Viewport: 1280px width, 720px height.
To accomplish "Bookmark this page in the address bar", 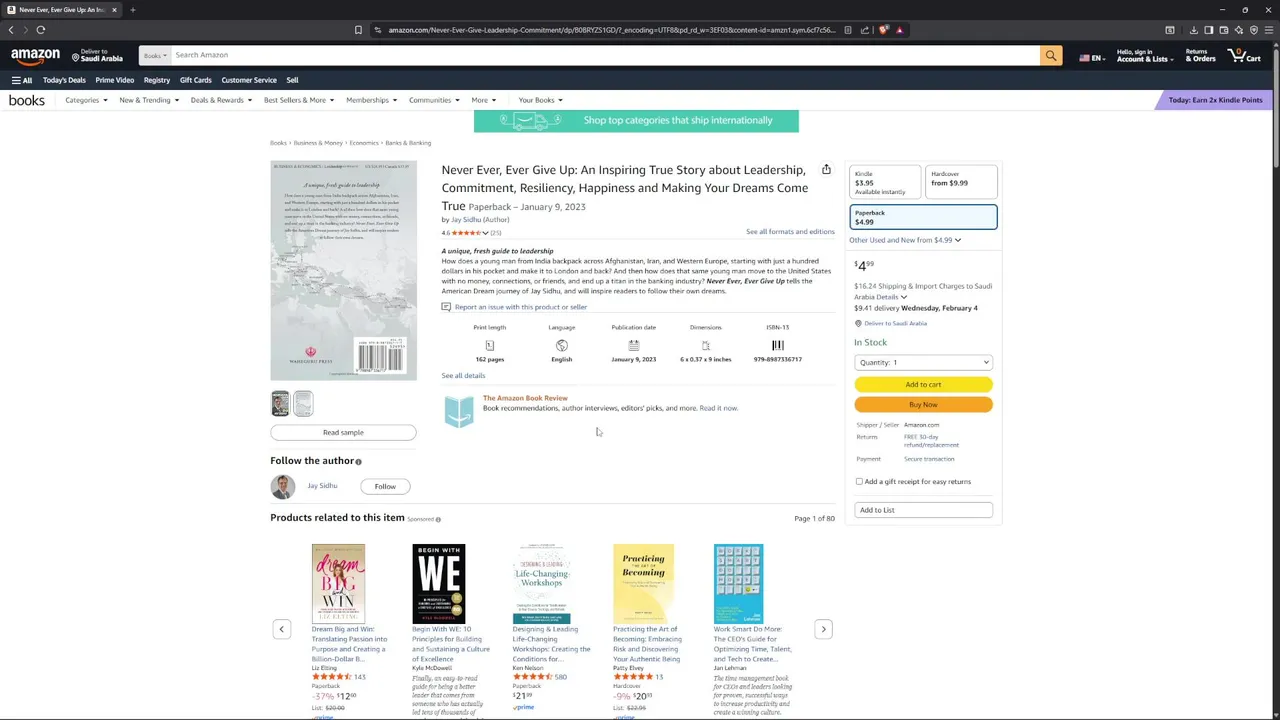I will pos(358,30).
